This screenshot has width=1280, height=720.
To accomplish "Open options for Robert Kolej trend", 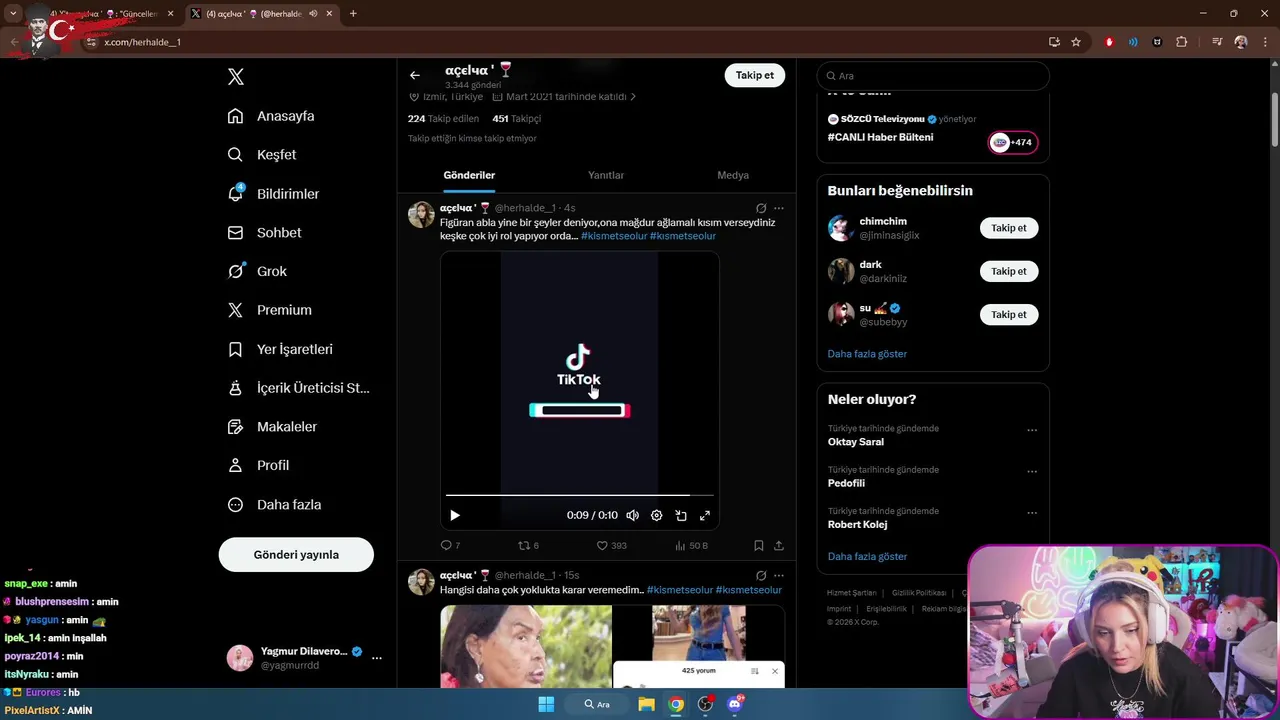I will click(x=1032, y=513).
